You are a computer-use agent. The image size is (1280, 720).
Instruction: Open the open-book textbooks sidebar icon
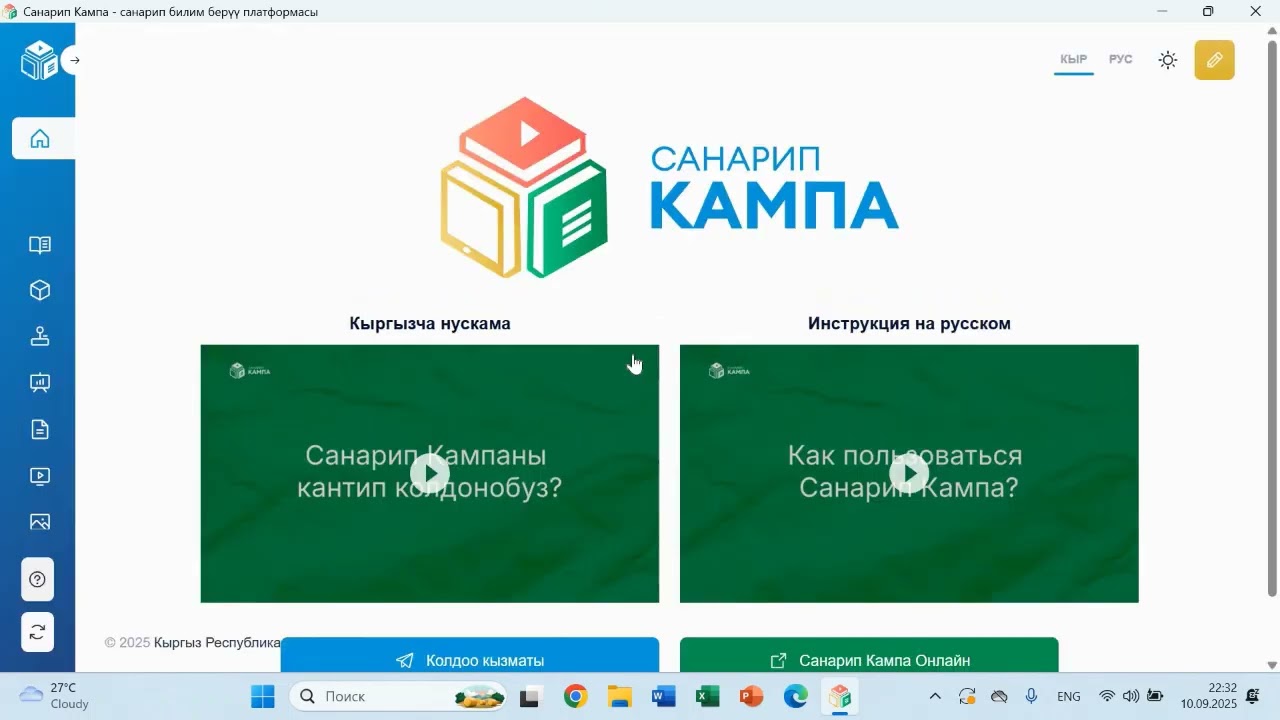40,245
